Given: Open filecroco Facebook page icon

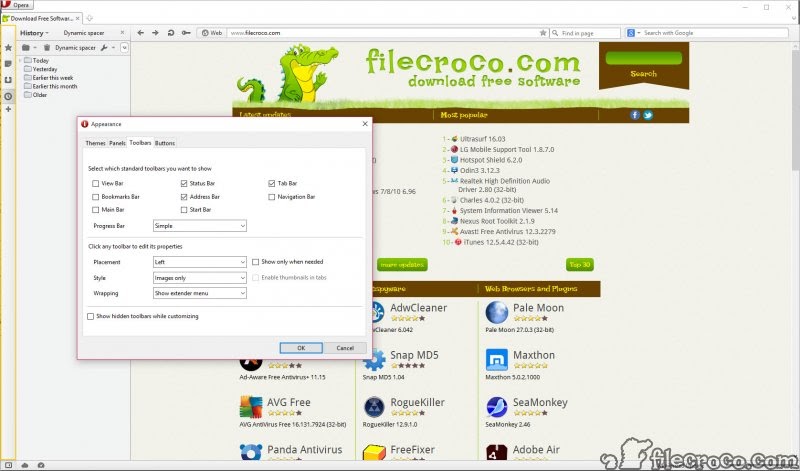Looking at the screenshot, I should coord(635,115).
